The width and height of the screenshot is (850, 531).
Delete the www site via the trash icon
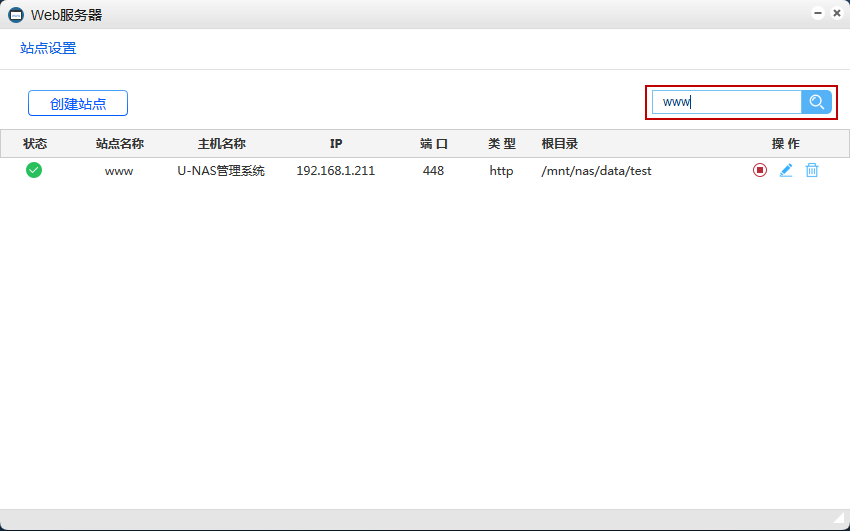pos(812,171)
